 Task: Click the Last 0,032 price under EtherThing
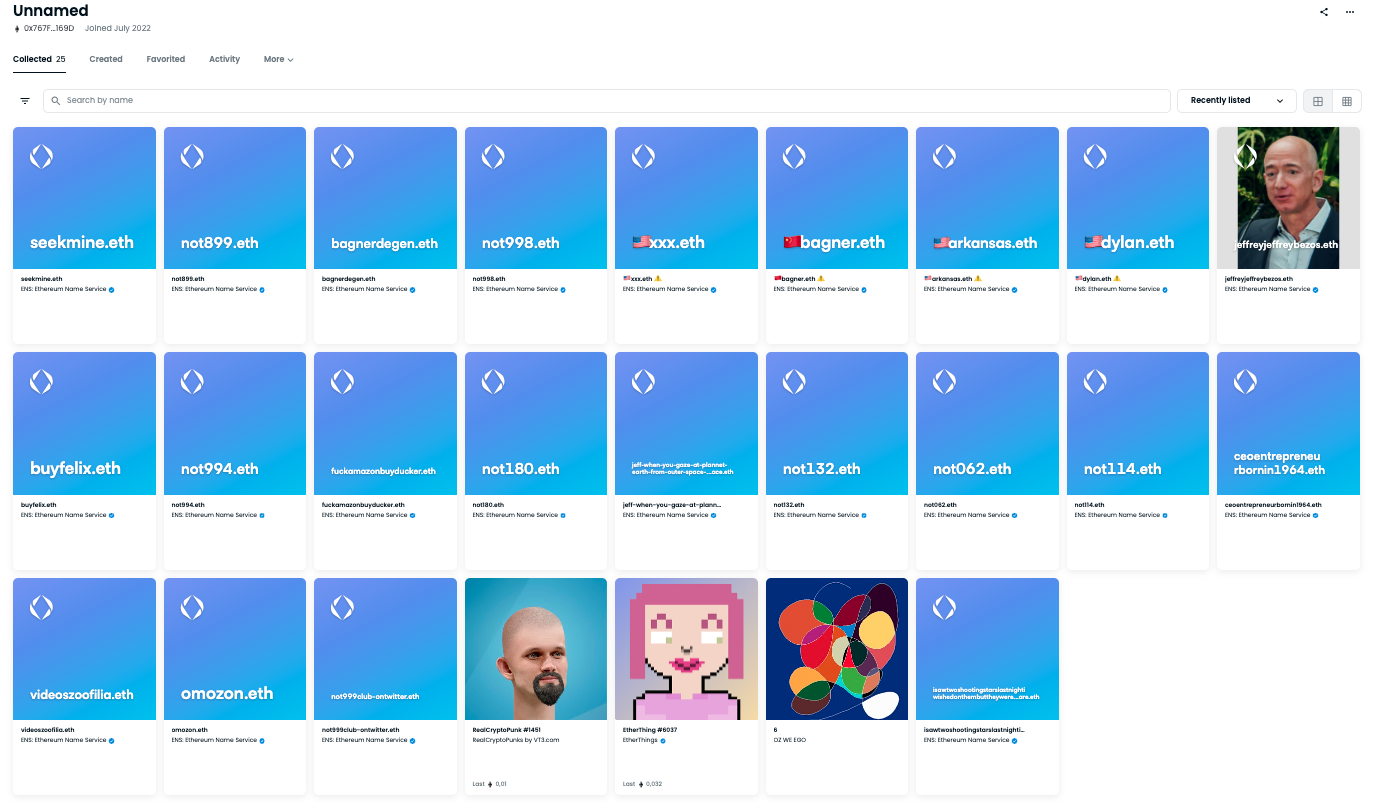point(641,784)
